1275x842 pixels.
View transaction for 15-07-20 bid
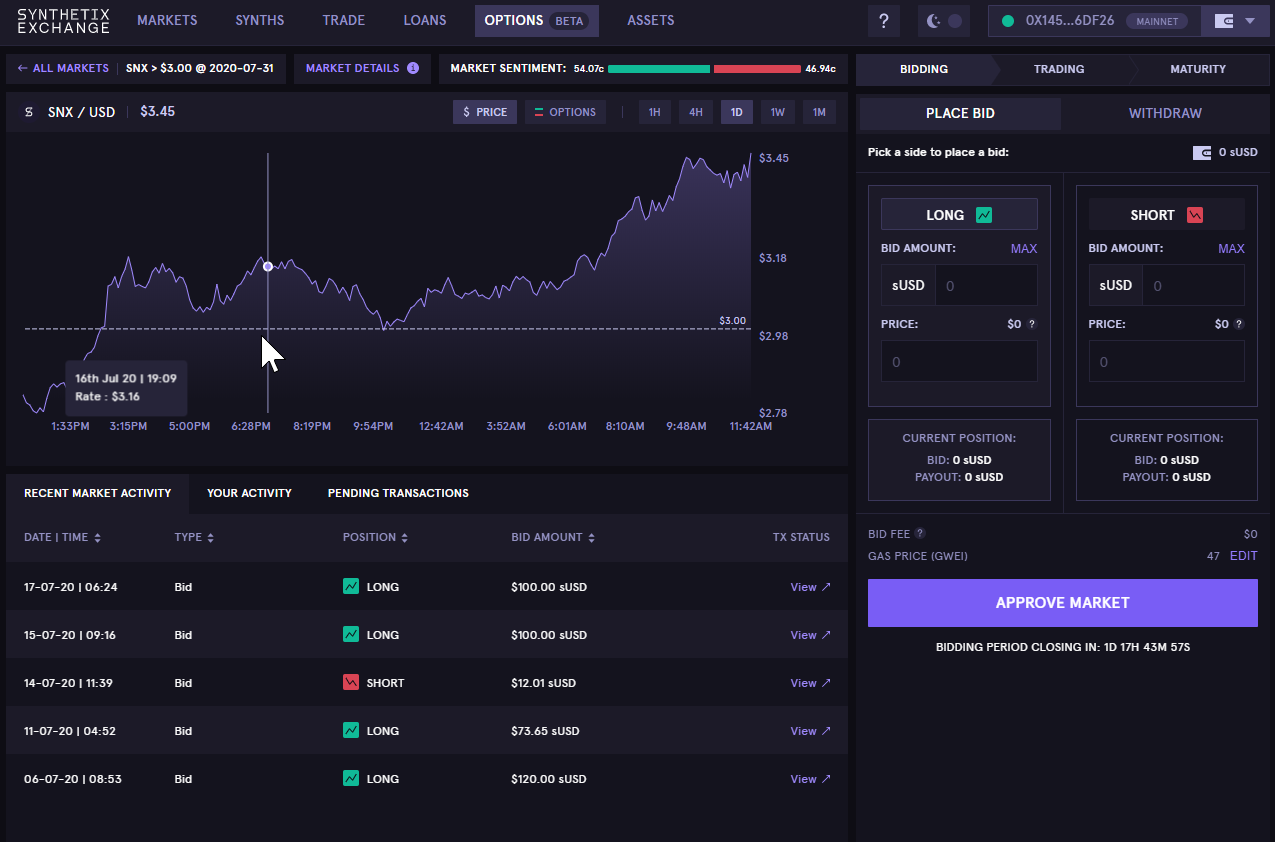point(810,635)
